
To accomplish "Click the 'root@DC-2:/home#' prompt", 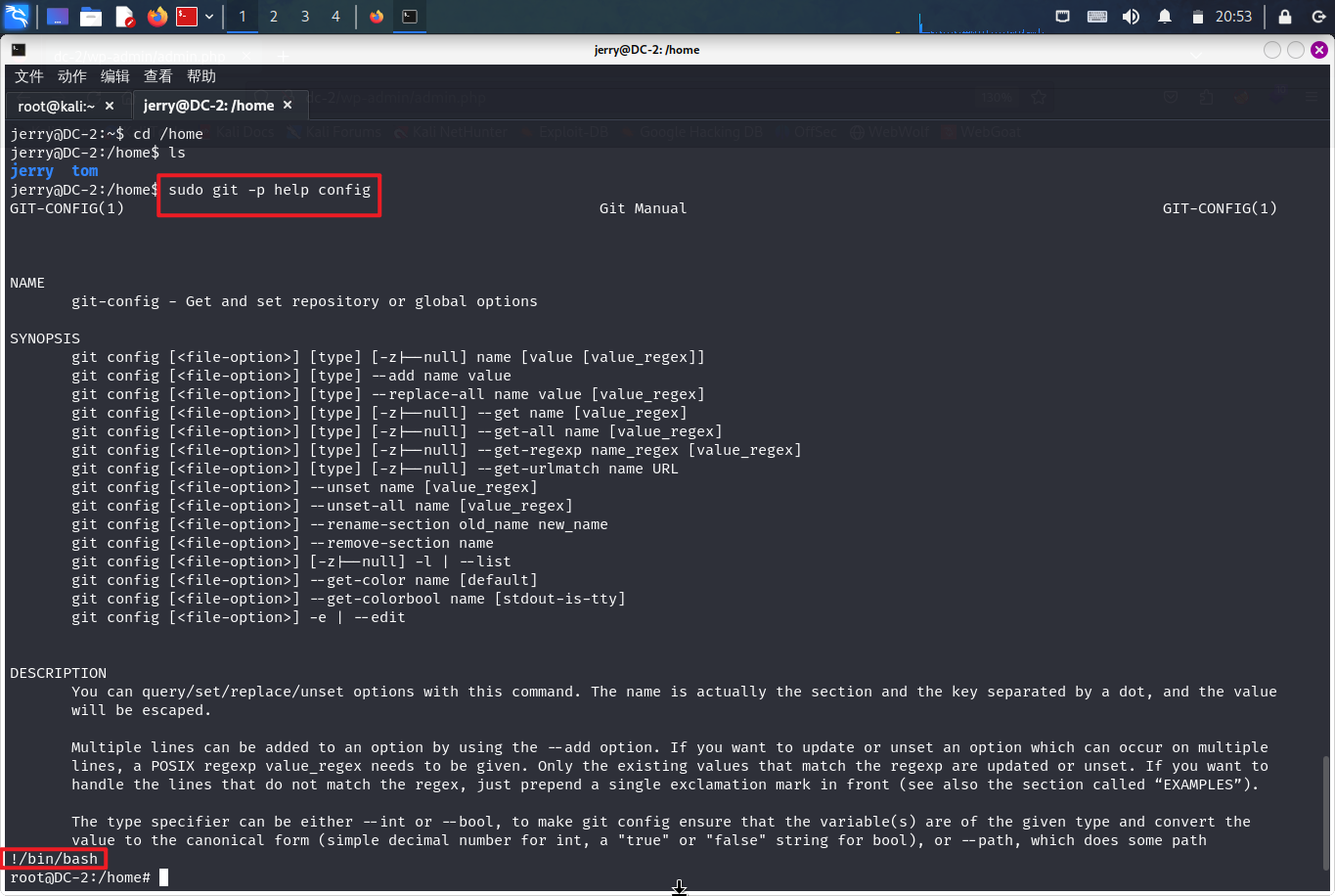I will (80, 877).
